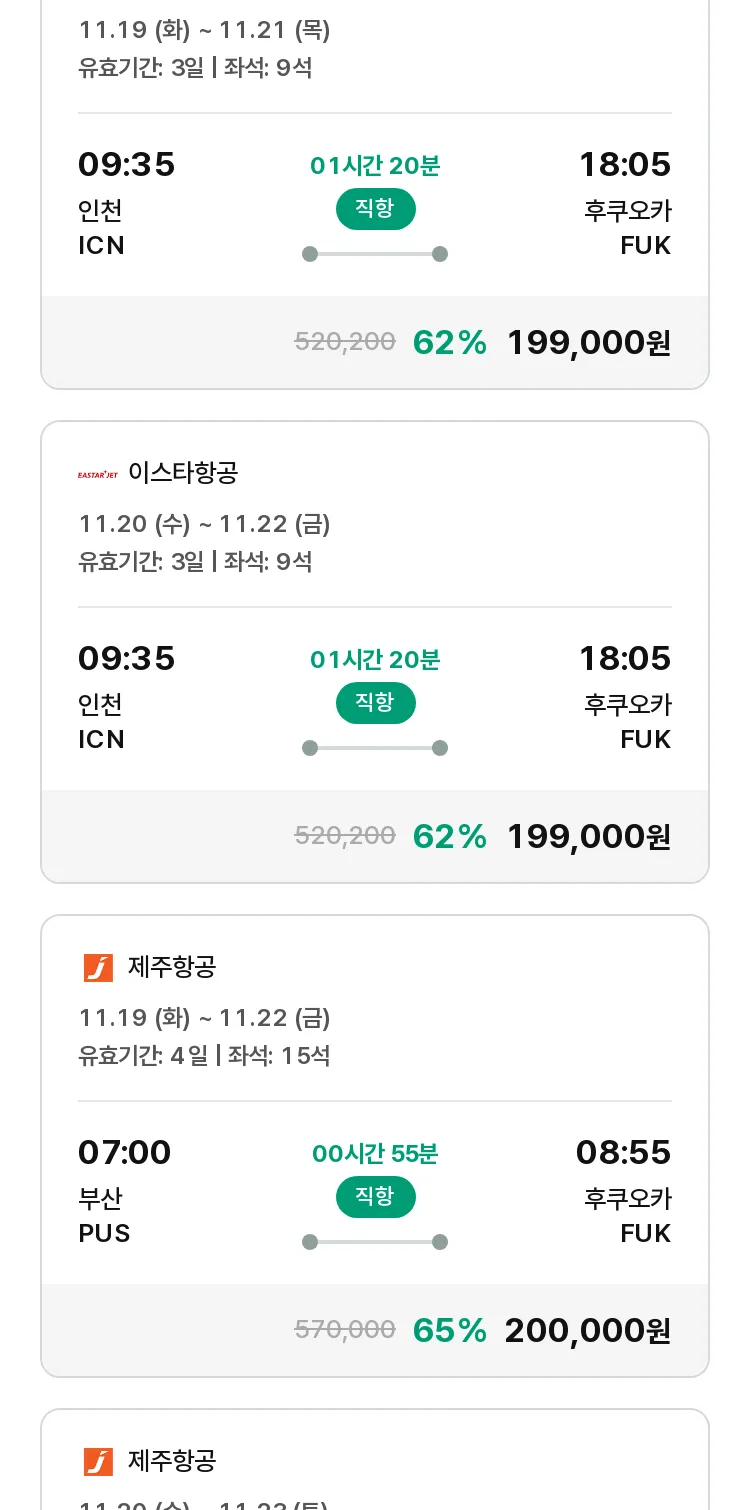Click the 62% discount on Eastar Jet card
The width and height of the screenshot is (750, 1510).
pos(449,836)
